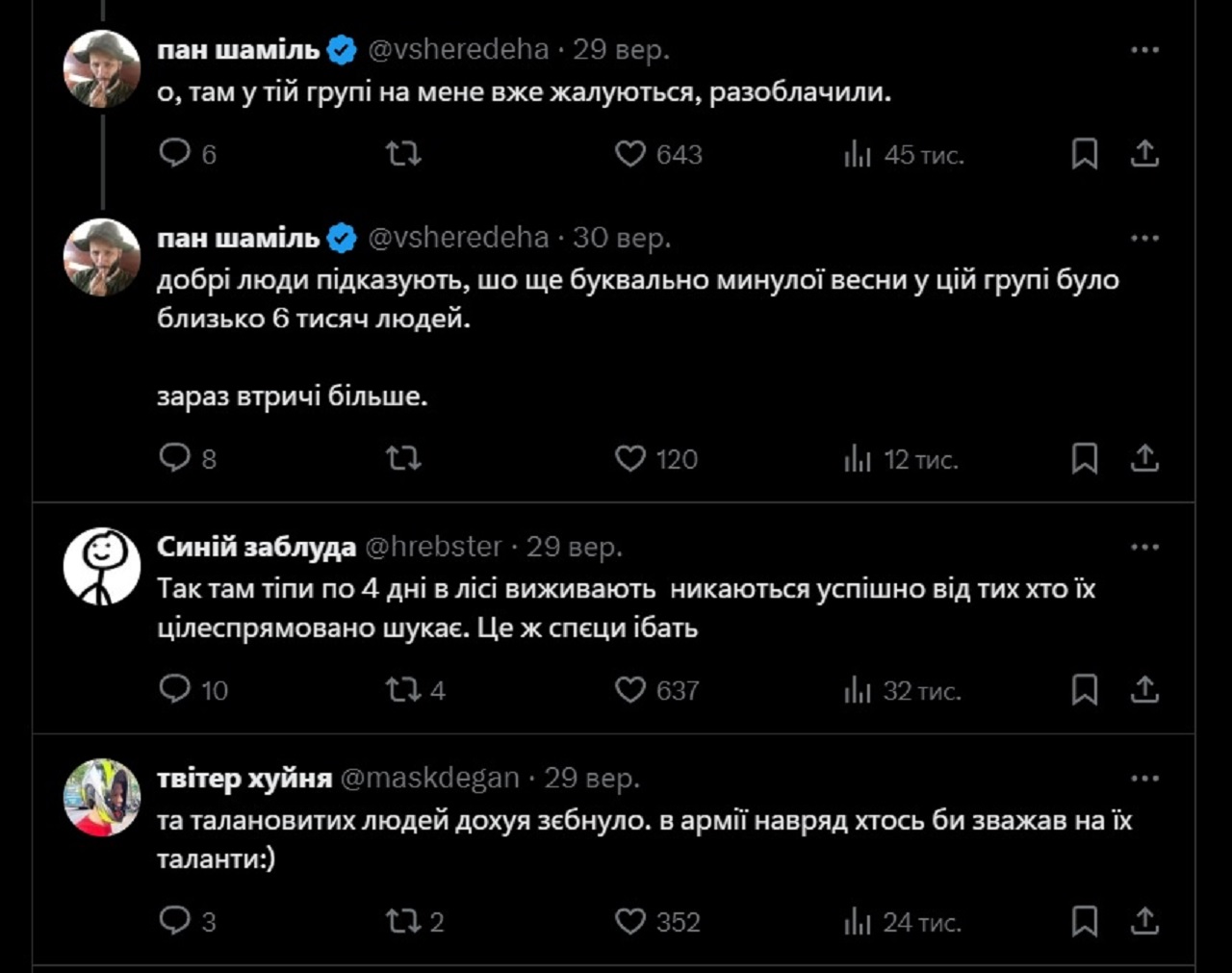Open the 29 вер. timestamp on @maskdegan tweet
Image resolution: width=1232 pixels, height=973 pixels.
[592, 778]
